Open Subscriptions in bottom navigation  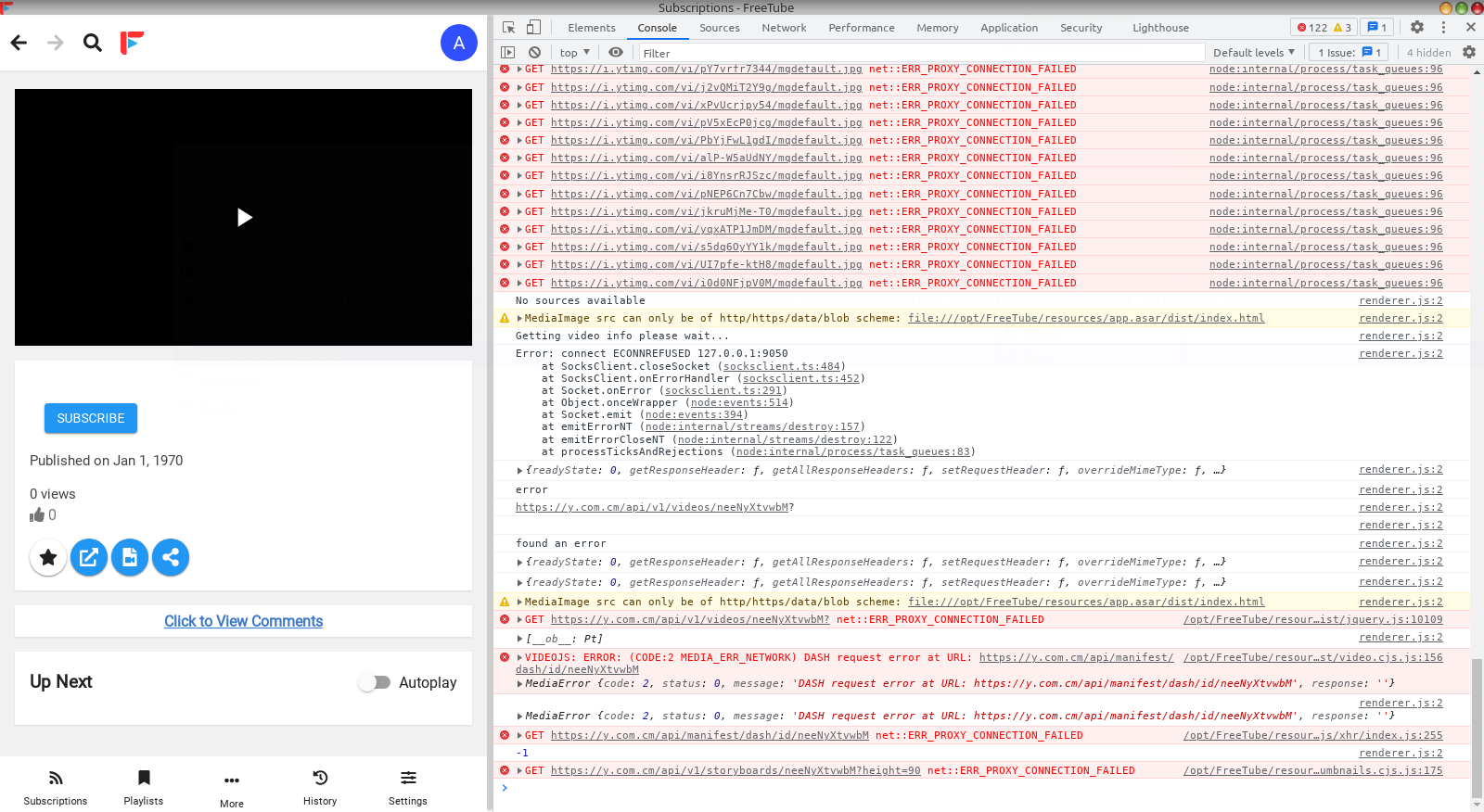(x=56, y=788)
